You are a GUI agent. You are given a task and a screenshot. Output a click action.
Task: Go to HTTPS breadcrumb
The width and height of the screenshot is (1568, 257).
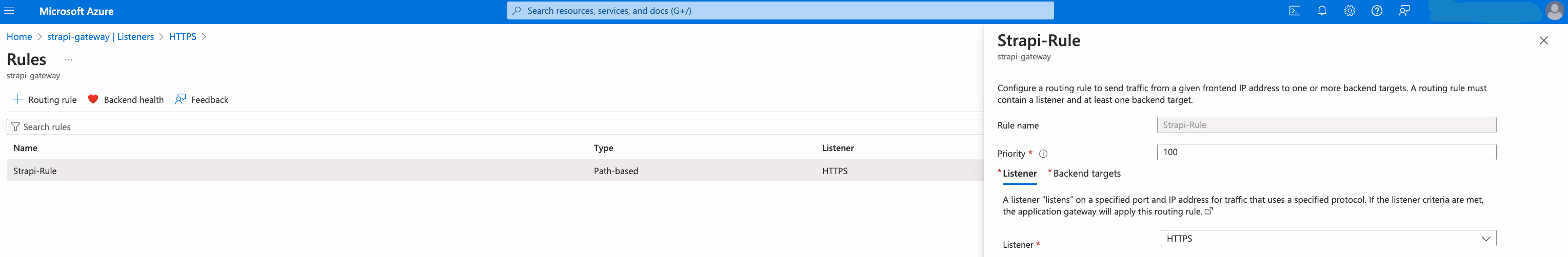point(183,36)
